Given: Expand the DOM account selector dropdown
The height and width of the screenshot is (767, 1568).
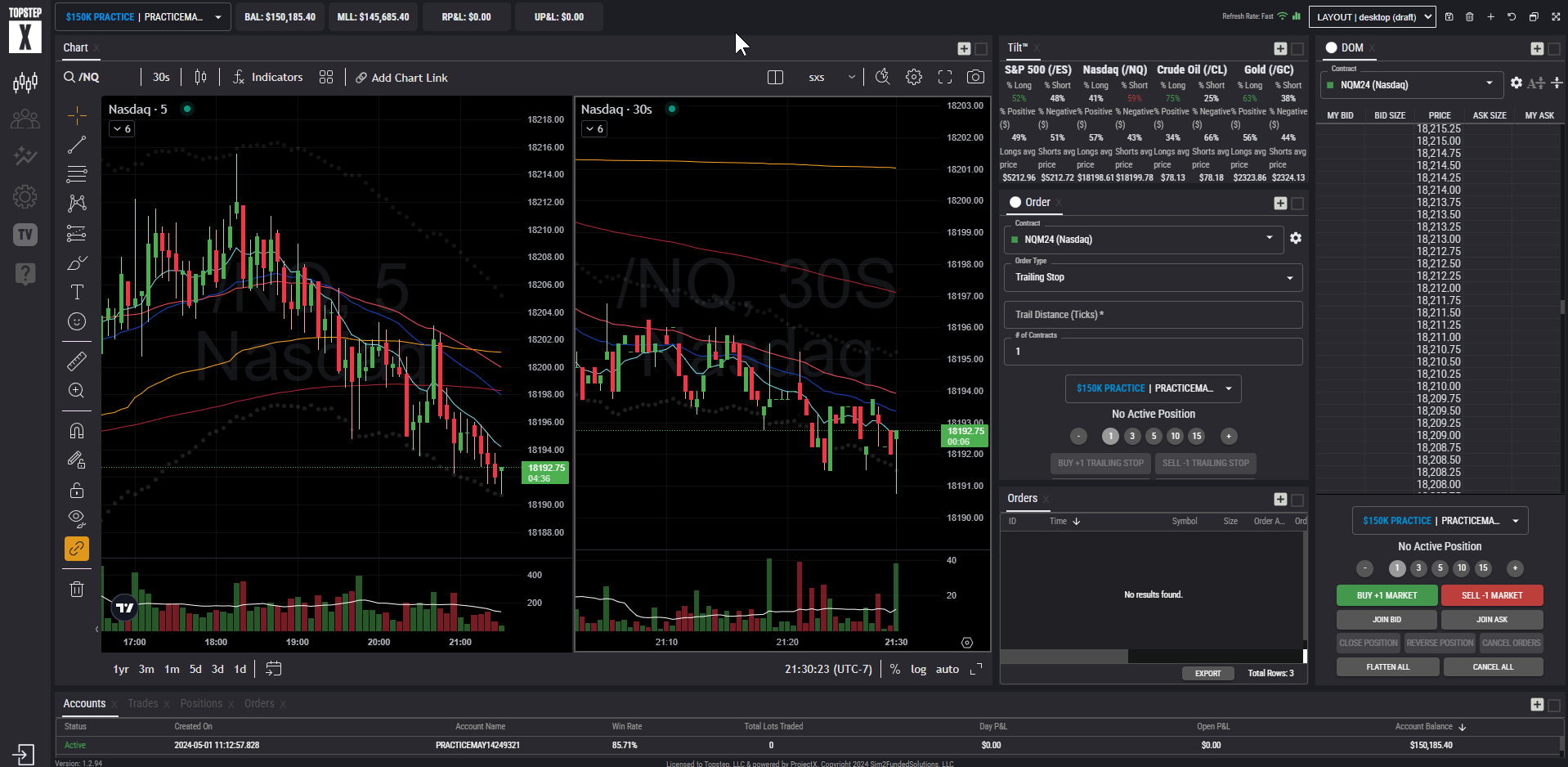Looking at the screenshot, I should coord(1440,521).
